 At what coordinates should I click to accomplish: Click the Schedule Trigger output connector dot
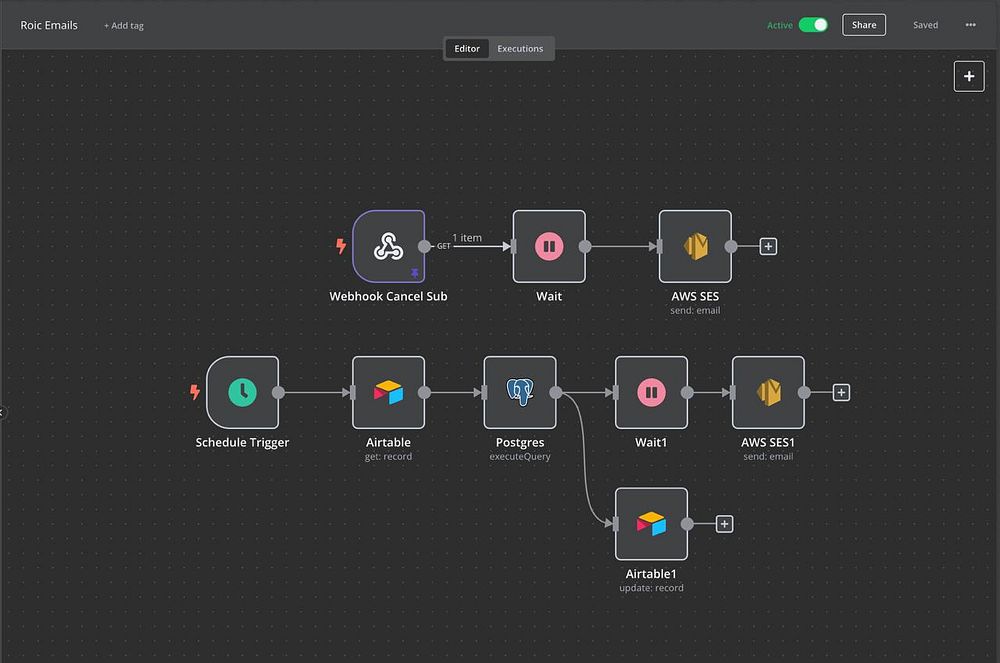(279, 392)
